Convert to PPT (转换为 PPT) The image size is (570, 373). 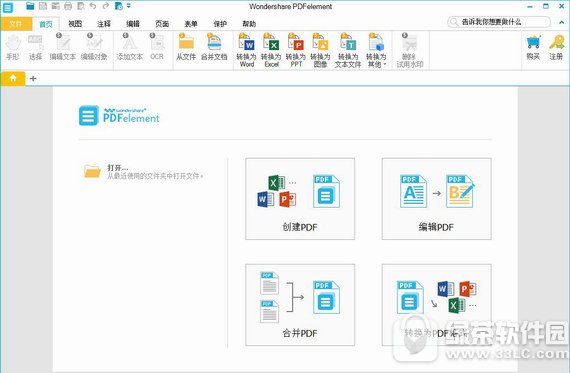click(296, 51)
